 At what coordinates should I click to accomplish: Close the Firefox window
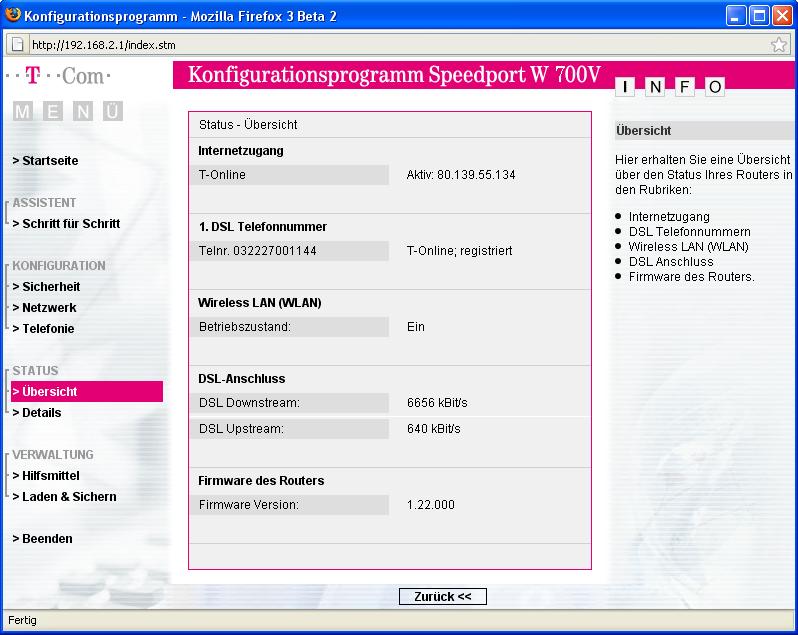pos(782,15)
